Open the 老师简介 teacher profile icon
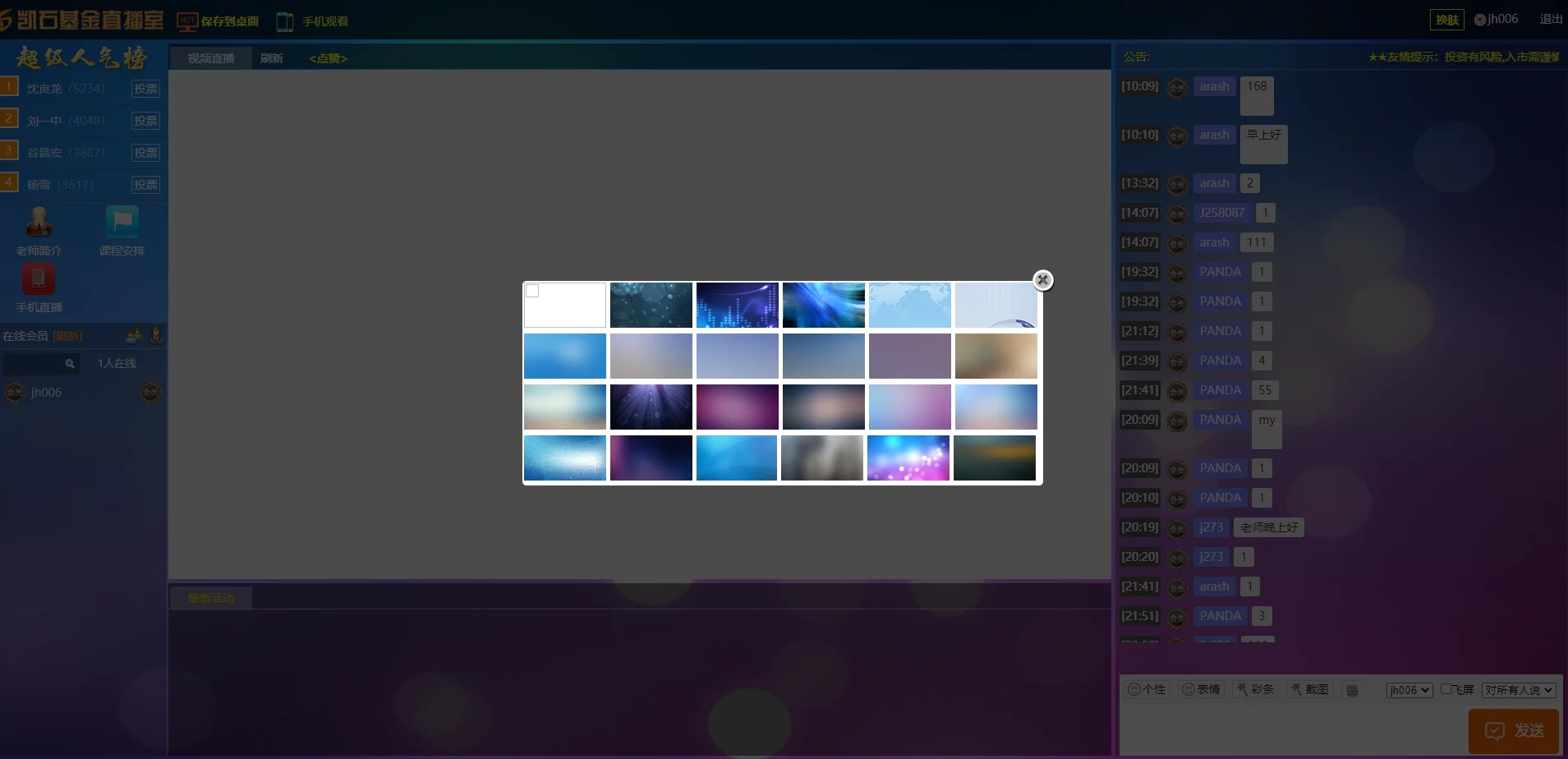 tap(39, 223)
